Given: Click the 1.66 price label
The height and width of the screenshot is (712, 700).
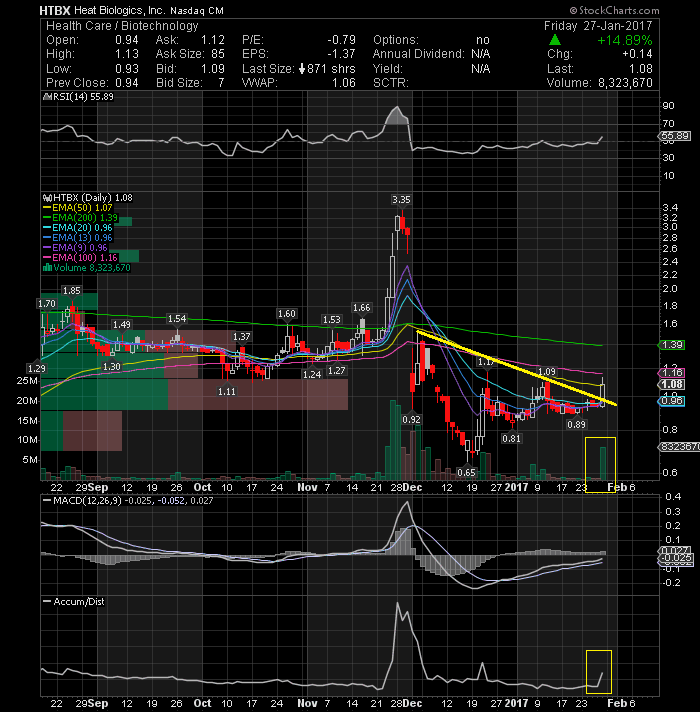Looking at the screenshot, I should point(361,308).
